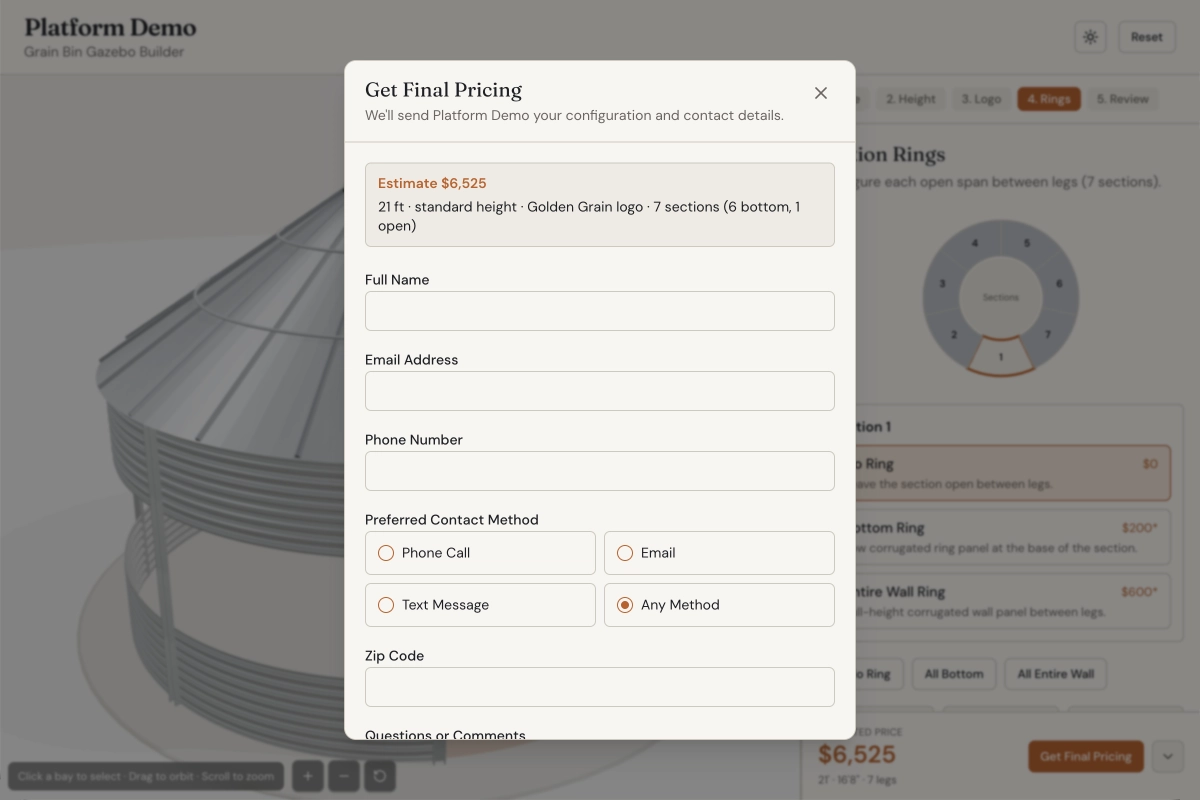Close the Get Final Pricing dialog
The image size is (1200, 800).
pyautogui.click(x=820, y=93)
